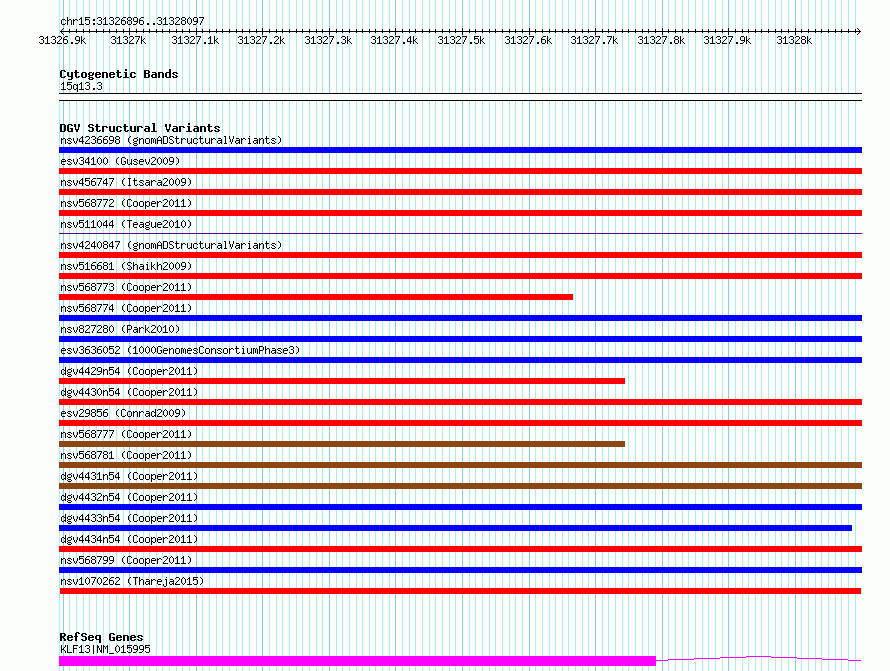Select the blue nsv568774 Cooper2011 bar
Viewport: 890px width, 671px height.
tap(460, 318)
